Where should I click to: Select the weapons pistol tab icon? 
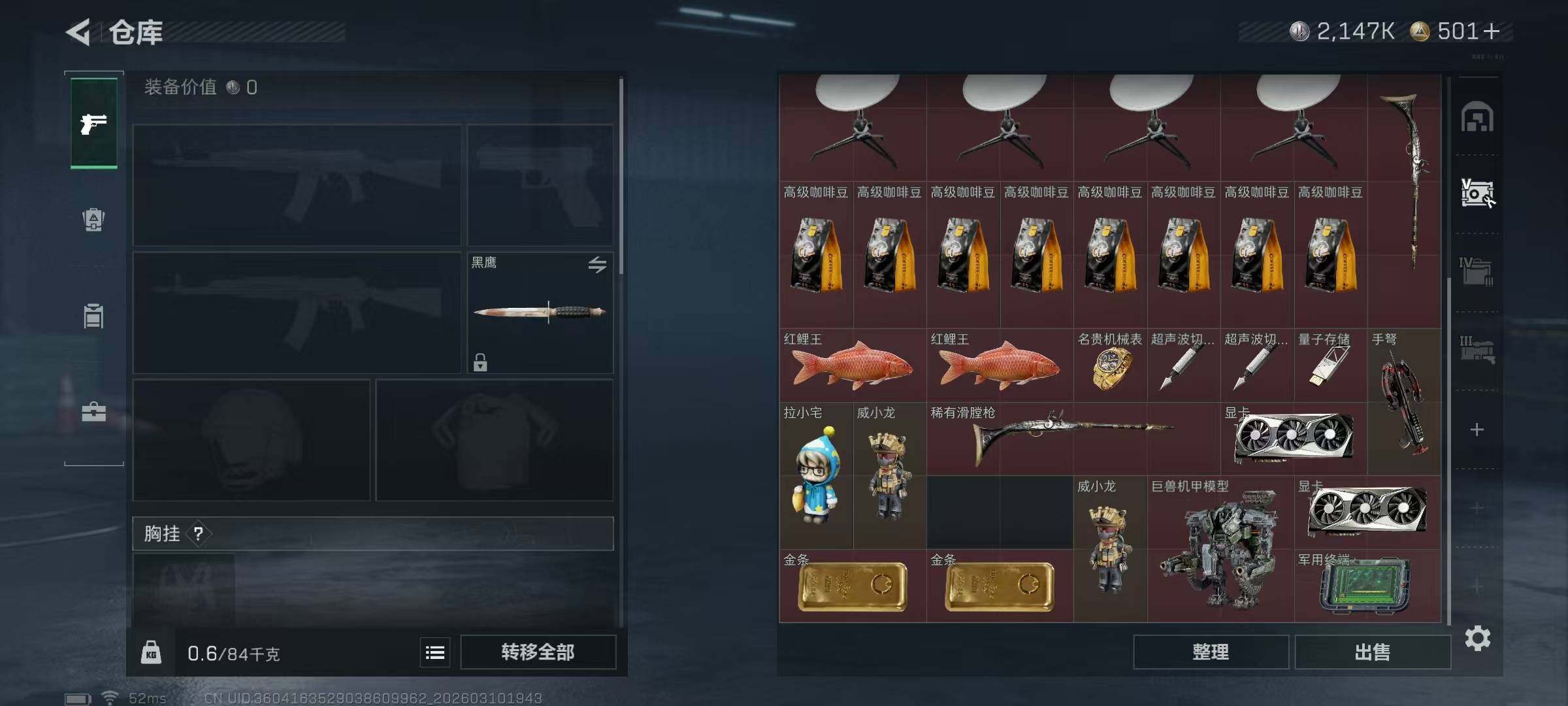point(93,124)
